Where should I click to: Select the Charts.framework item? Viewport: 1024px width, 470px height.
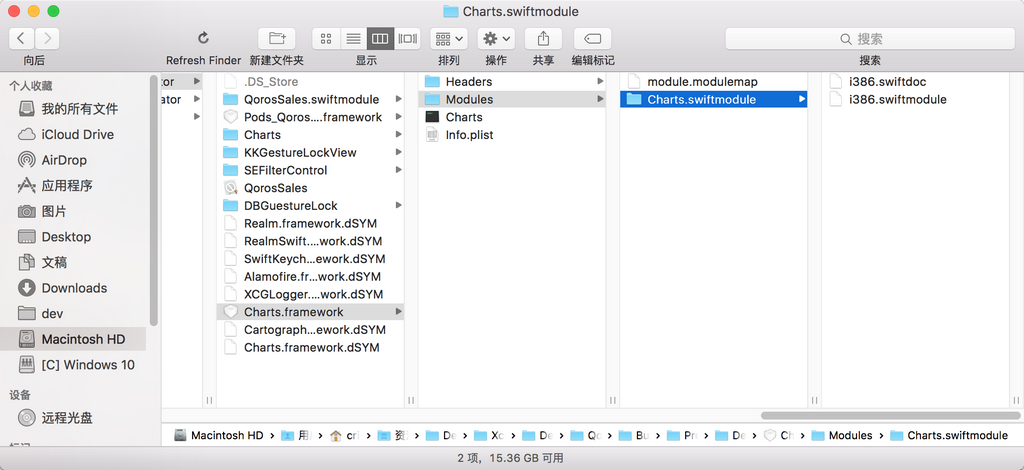[x=310, y=311]
